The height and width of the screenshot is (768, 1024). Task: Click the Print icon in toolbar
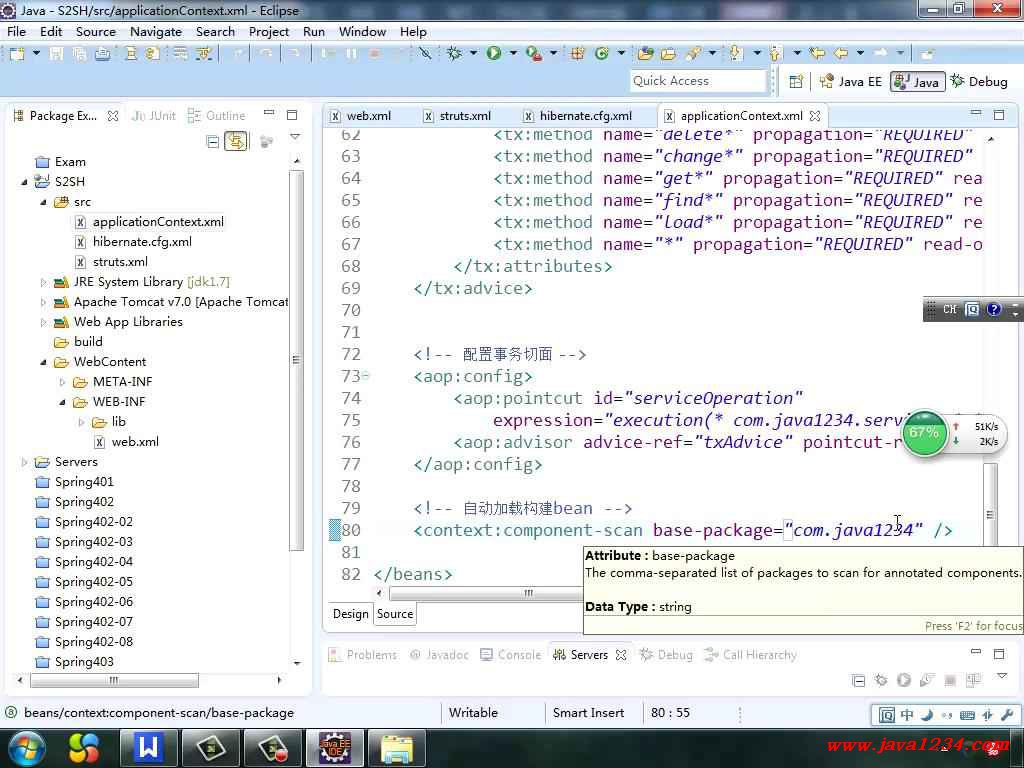tap(103, 54)
